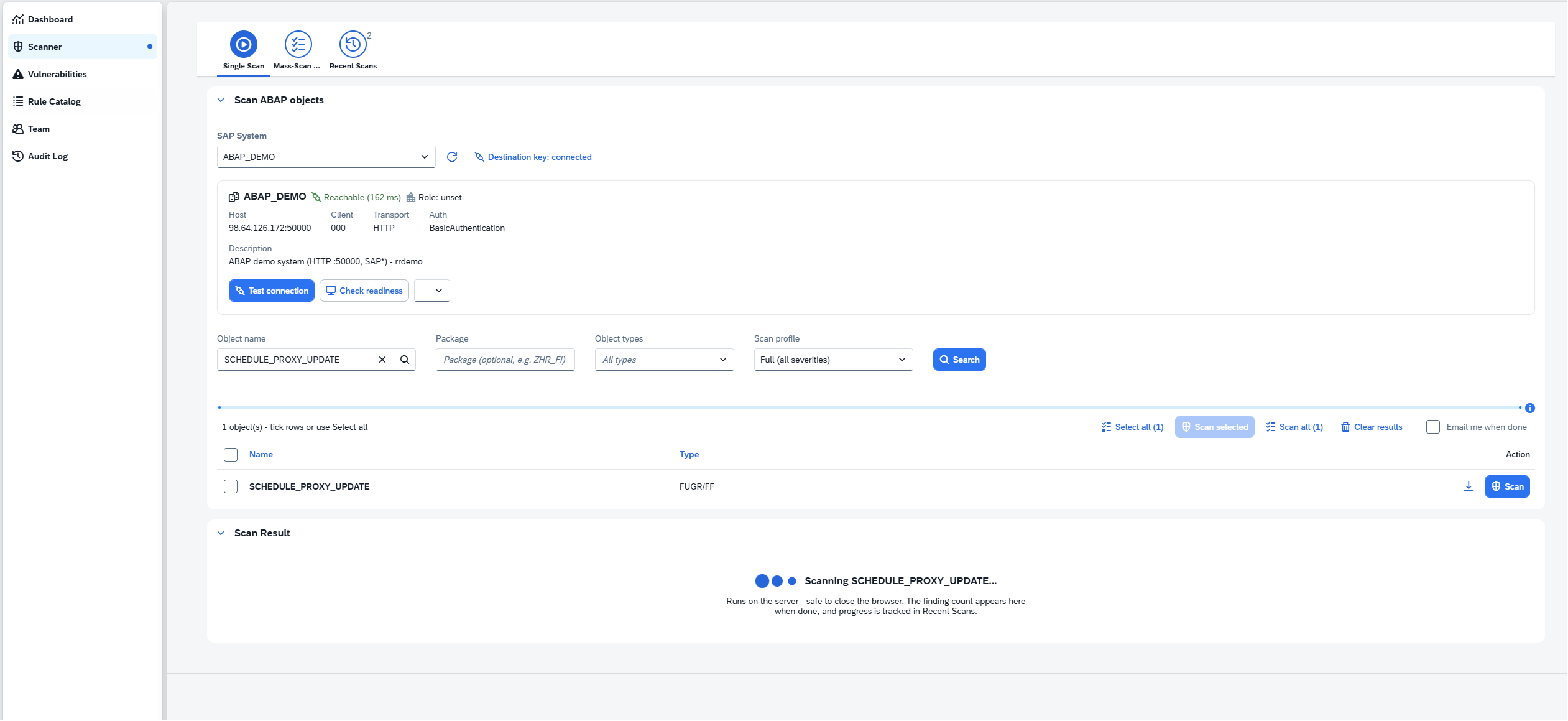Screen dimensions: 1568x721
Task: Enable Email me when done checkbox
Action: [x=1433, y=427]
